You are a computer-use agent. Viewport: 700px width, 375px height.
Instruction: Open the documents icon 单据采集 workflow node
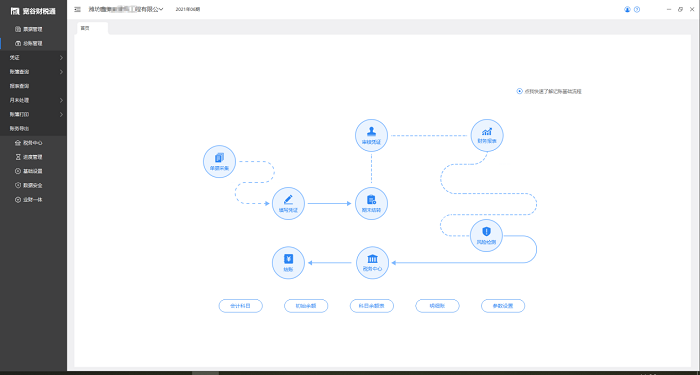coord(219,162)
